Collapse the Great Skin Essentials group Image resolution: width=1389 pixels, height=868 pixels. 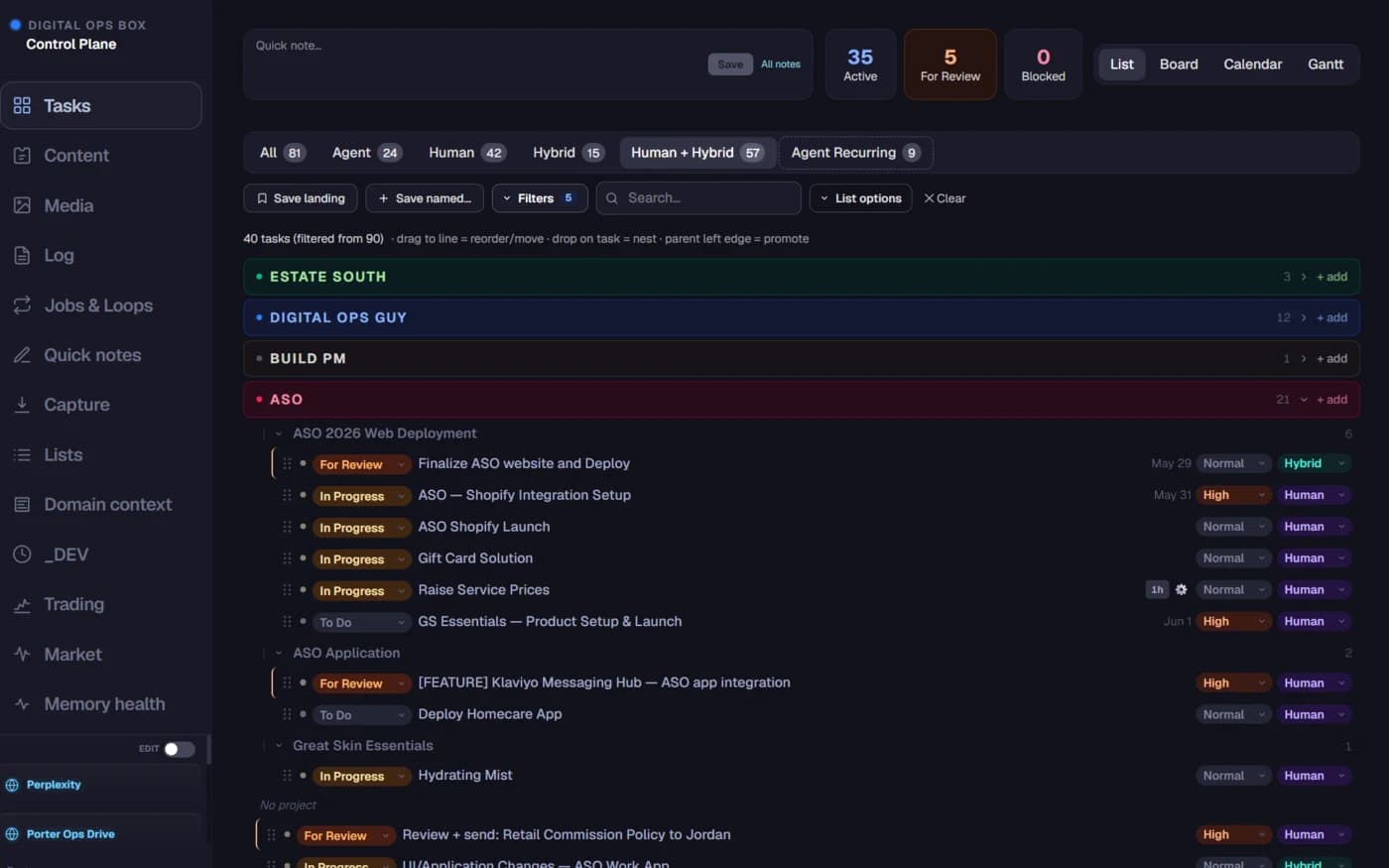coord(279,745)
